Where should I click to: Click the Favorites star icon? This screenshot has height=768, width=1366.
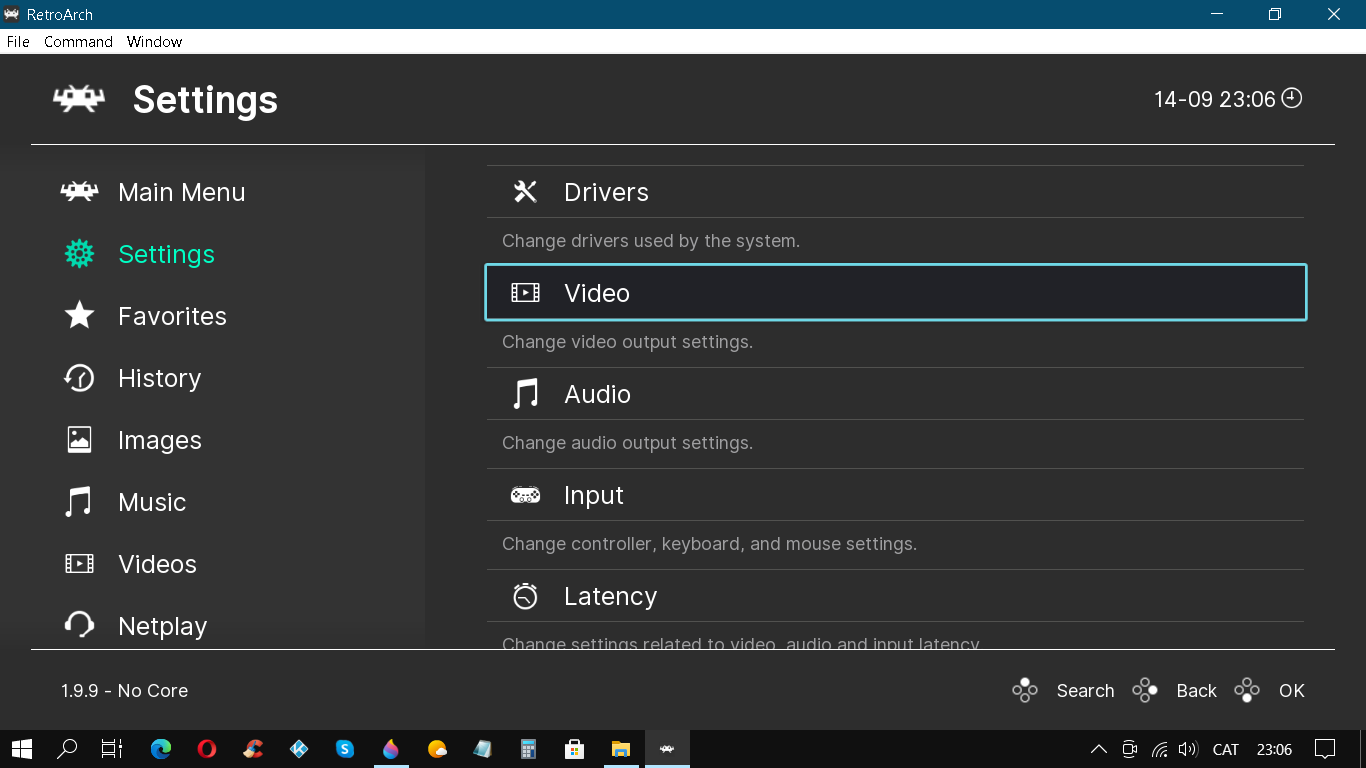79,316
